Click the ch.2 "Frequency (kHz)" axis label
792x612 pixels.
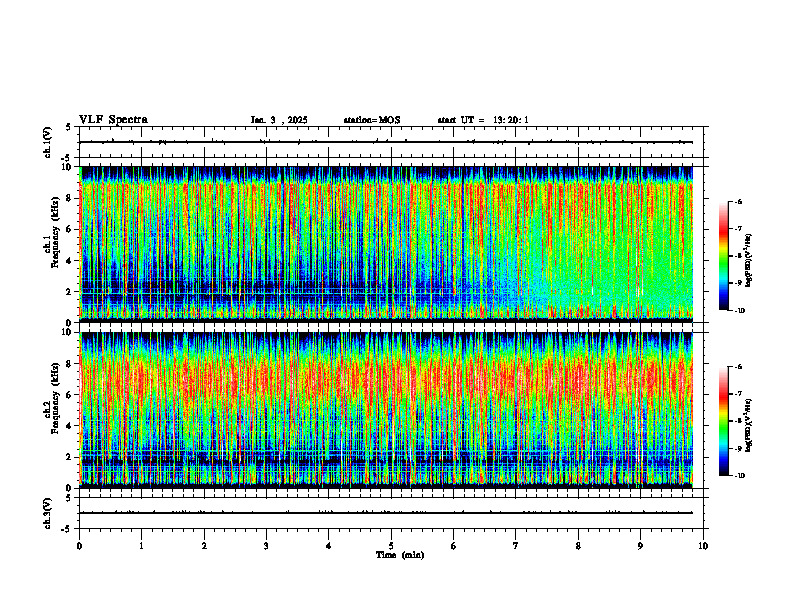click(53, 398)
